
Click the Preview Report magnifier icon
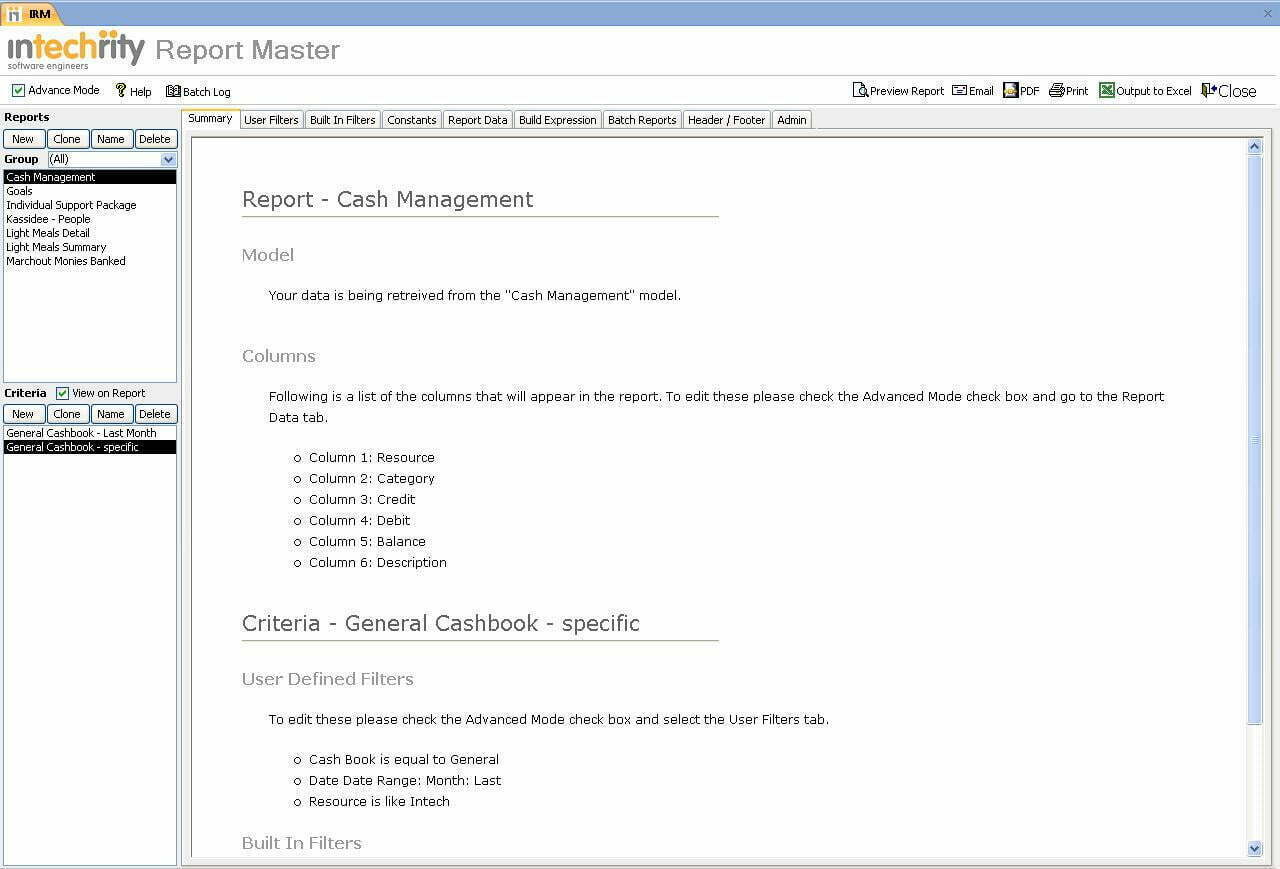coord(860,91)
